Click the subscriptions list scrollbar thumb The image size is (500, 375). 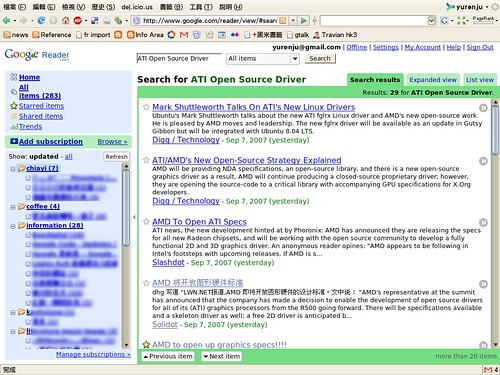pos(126,208)
